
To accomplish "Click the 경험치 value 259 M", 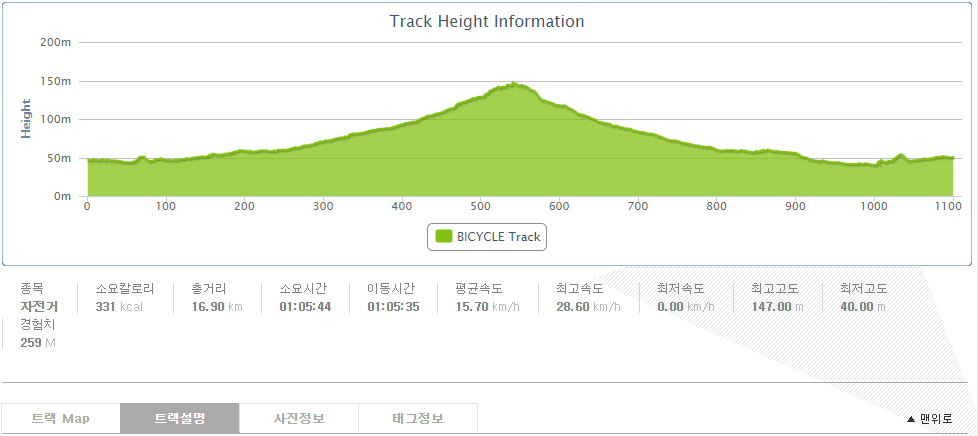I will click(x=38, y=343).
